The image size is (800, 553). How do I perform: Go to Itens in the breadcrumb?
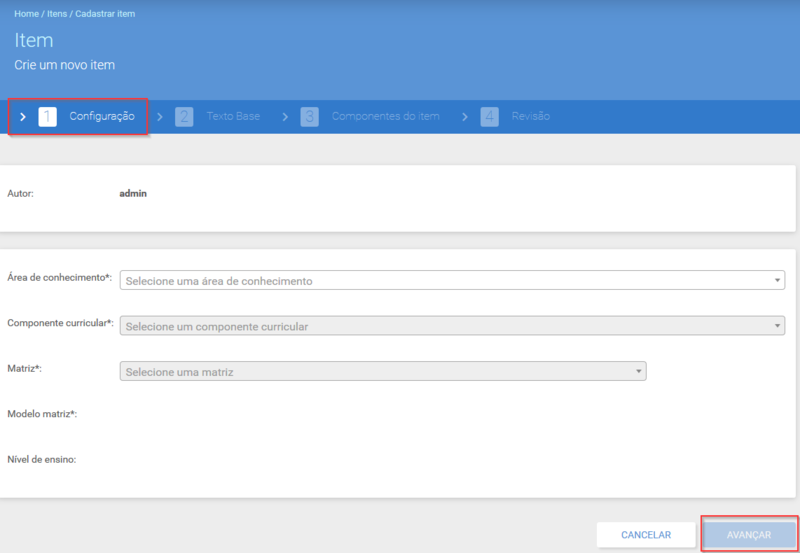pyautogui.click(x=57, y=14)
